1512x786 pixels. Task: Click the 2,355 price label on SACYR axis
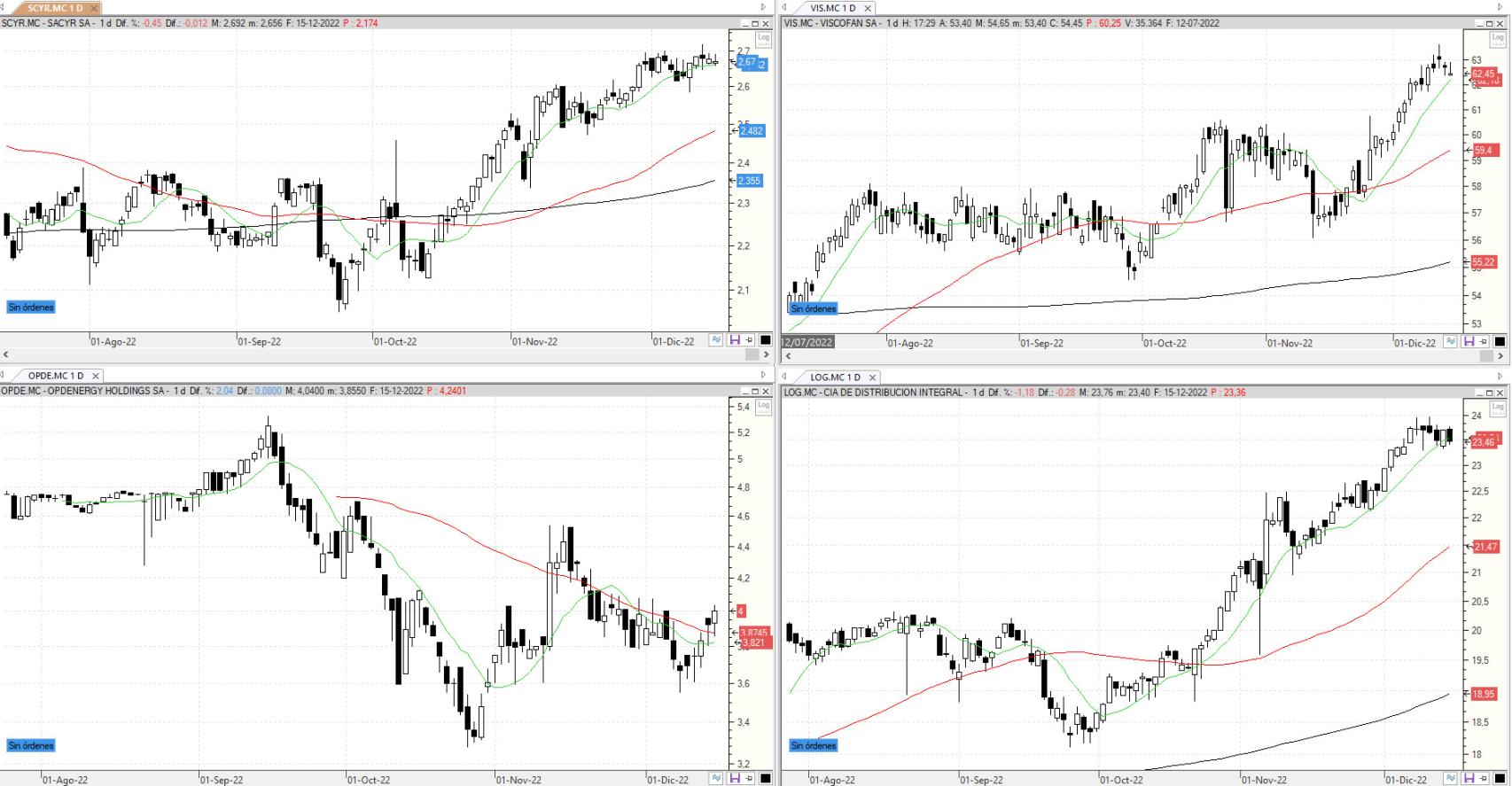tap(751, 181)
